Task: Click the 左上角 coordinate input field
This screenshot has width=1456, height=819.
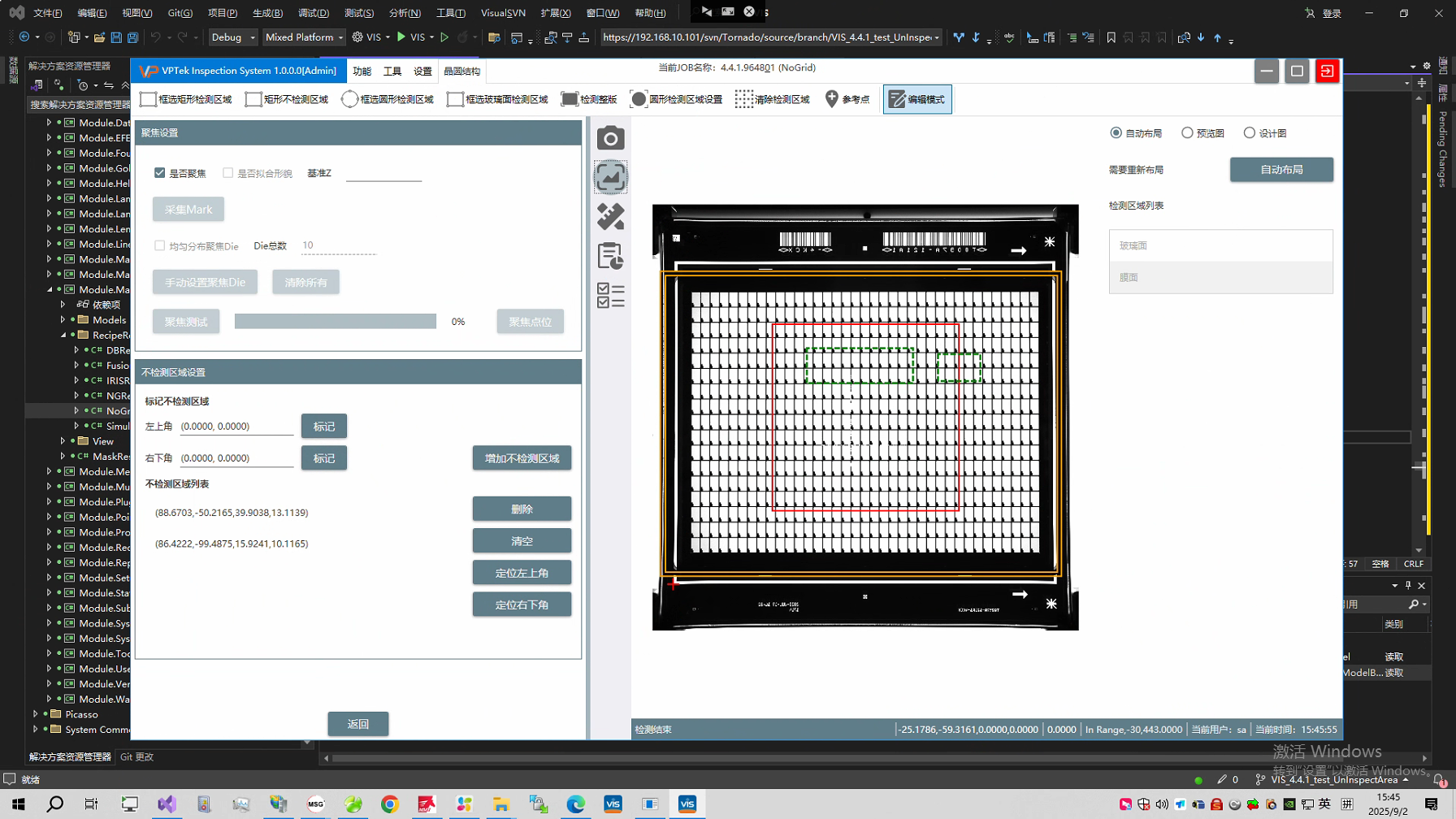Action: coord(236,427)
